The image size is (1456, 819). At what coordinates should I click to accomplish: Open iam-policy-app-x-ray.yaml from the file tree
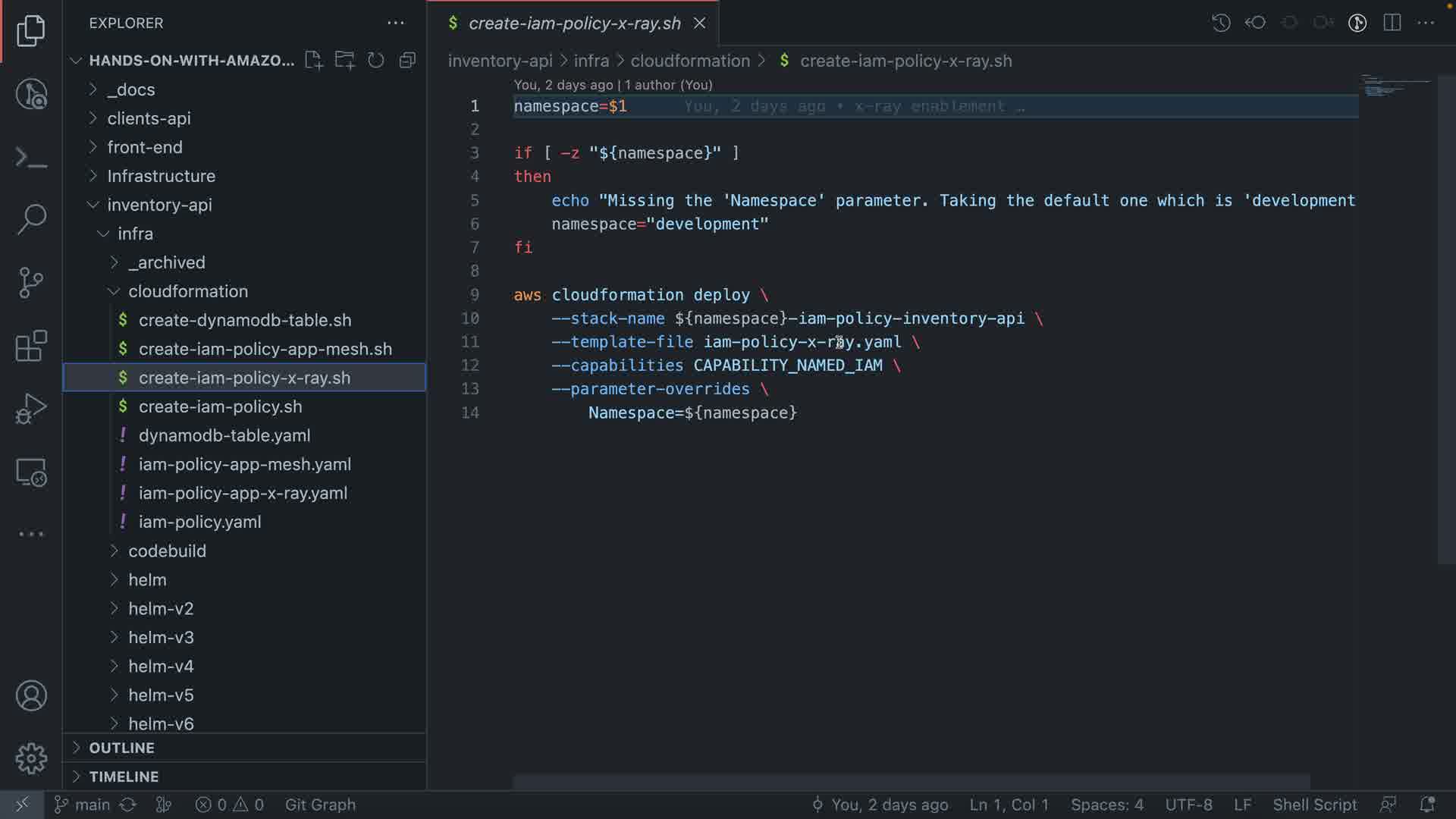click(x=243, y=494)
